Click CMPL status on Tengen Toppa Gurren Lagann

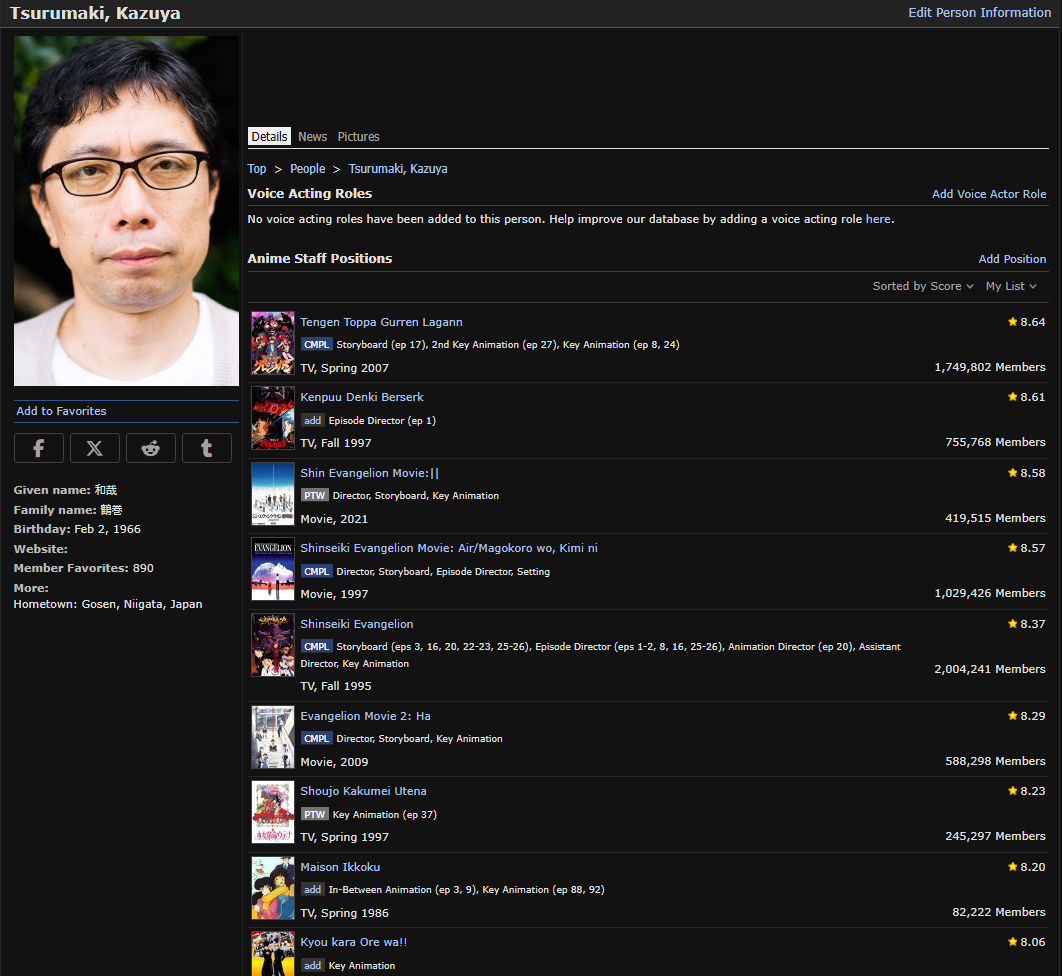click(316, 345)
